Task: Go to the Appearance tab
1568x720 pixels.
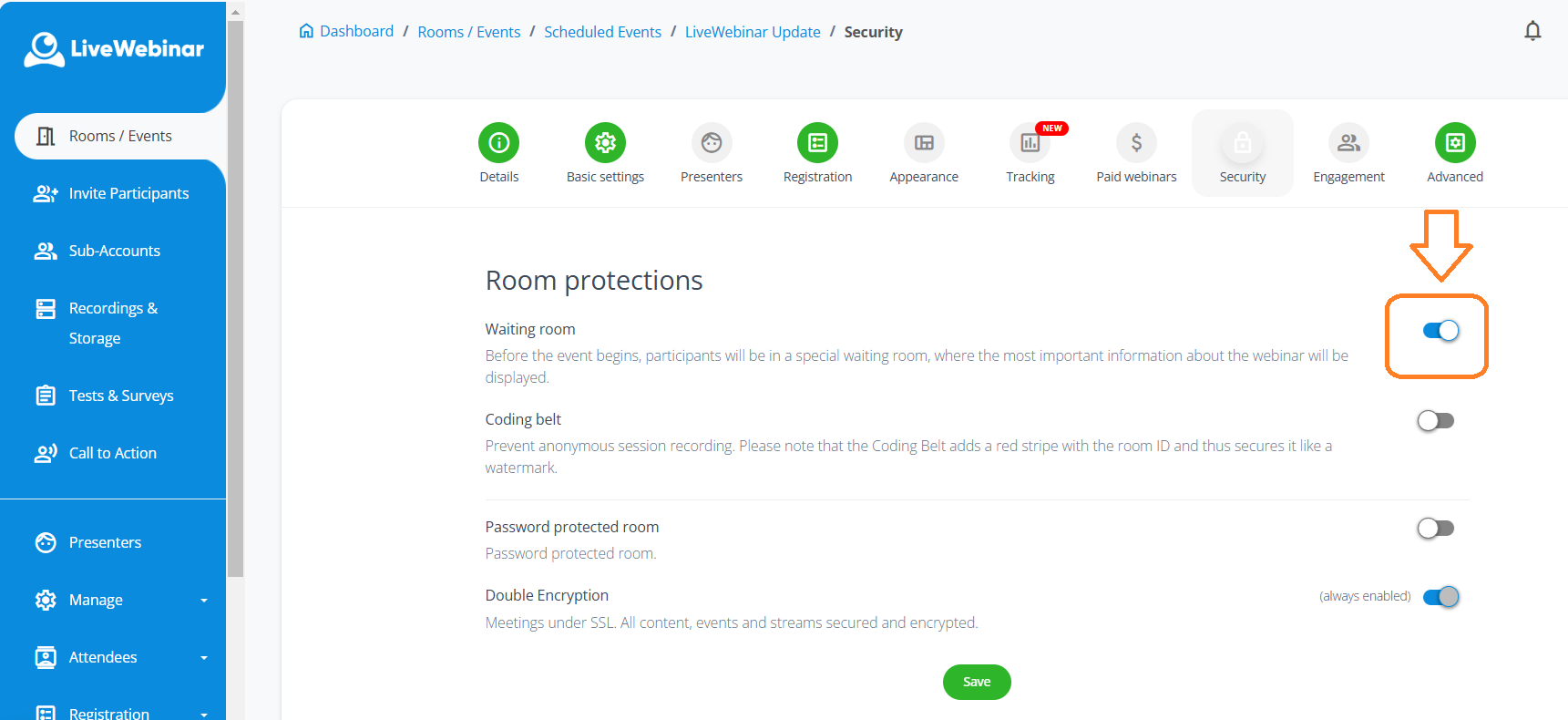Action: point(924,152)
